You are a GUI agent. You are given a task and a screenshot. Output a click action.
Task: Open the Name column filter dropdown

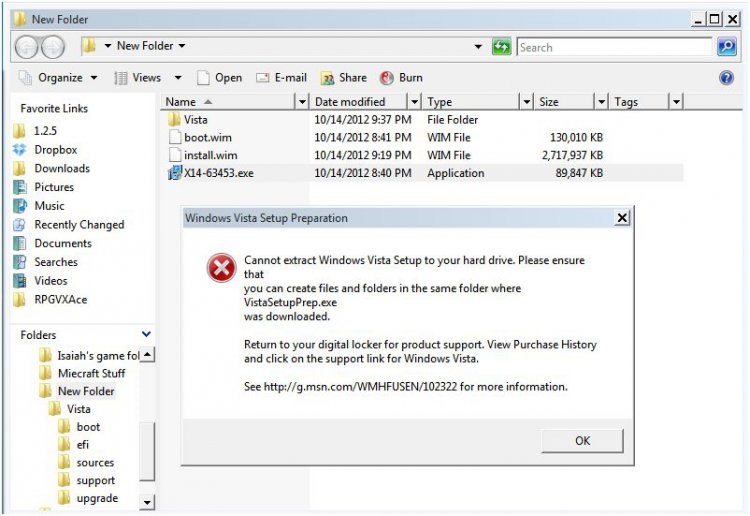(302, 102)
